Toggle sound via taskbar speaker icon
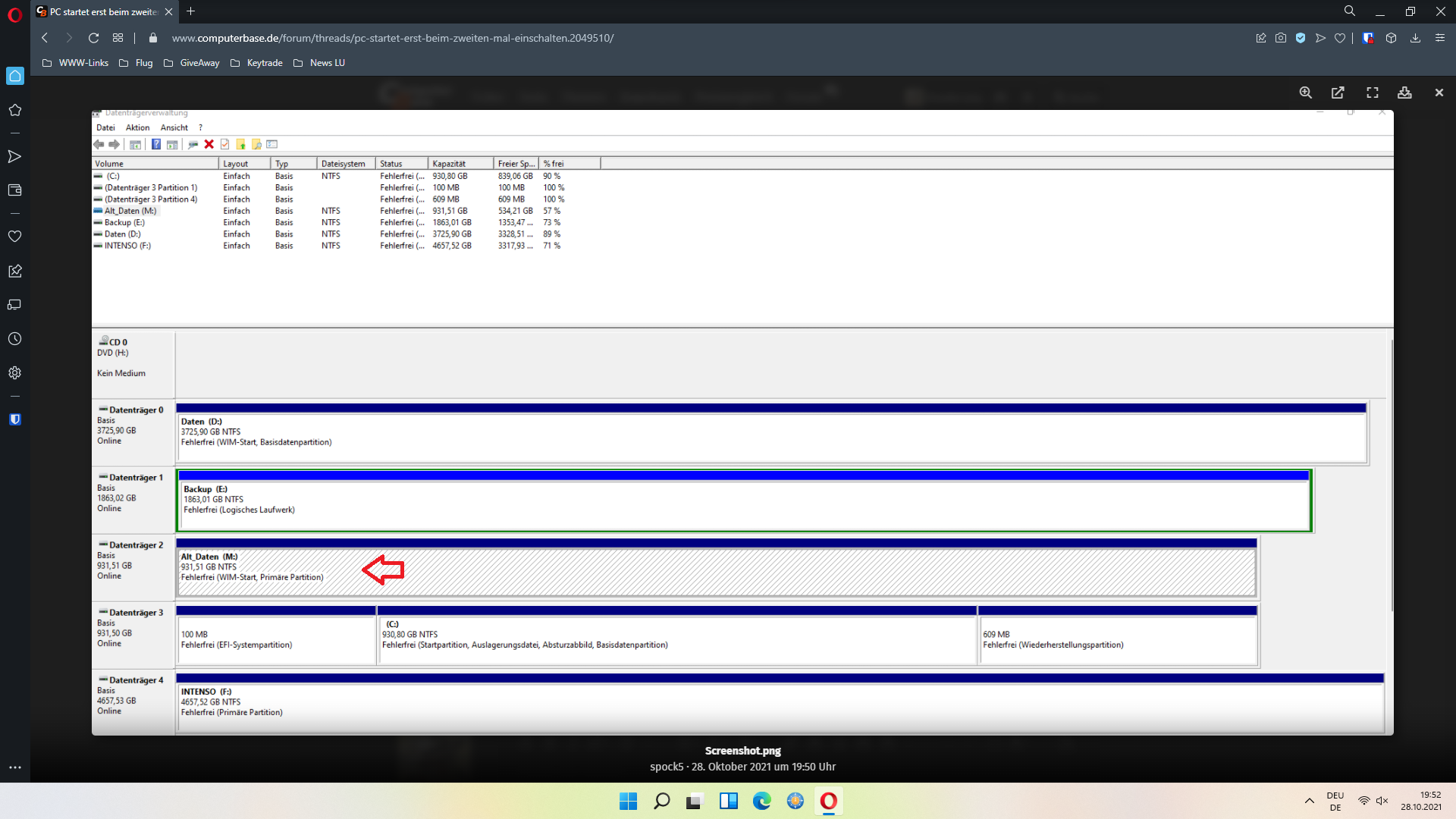 click(x=1382, y=801)
